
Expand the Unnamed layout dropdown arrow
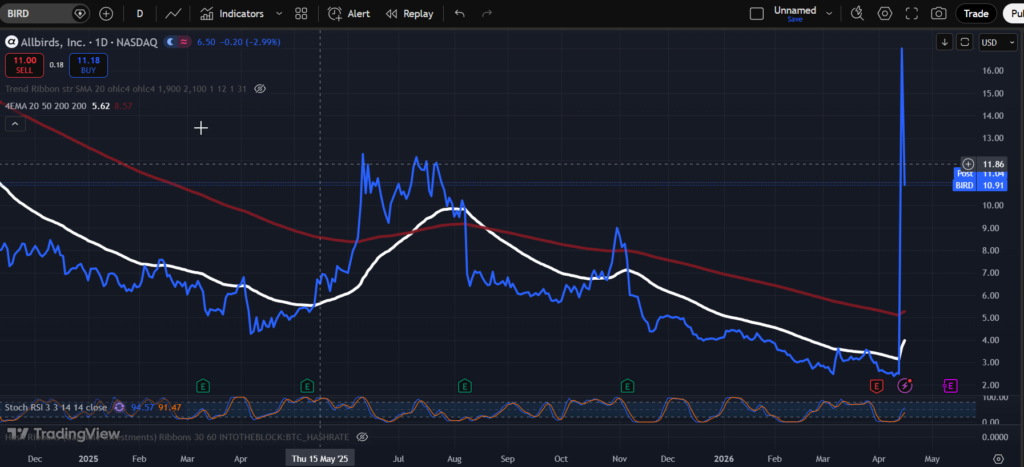click(x=830, y=14)
